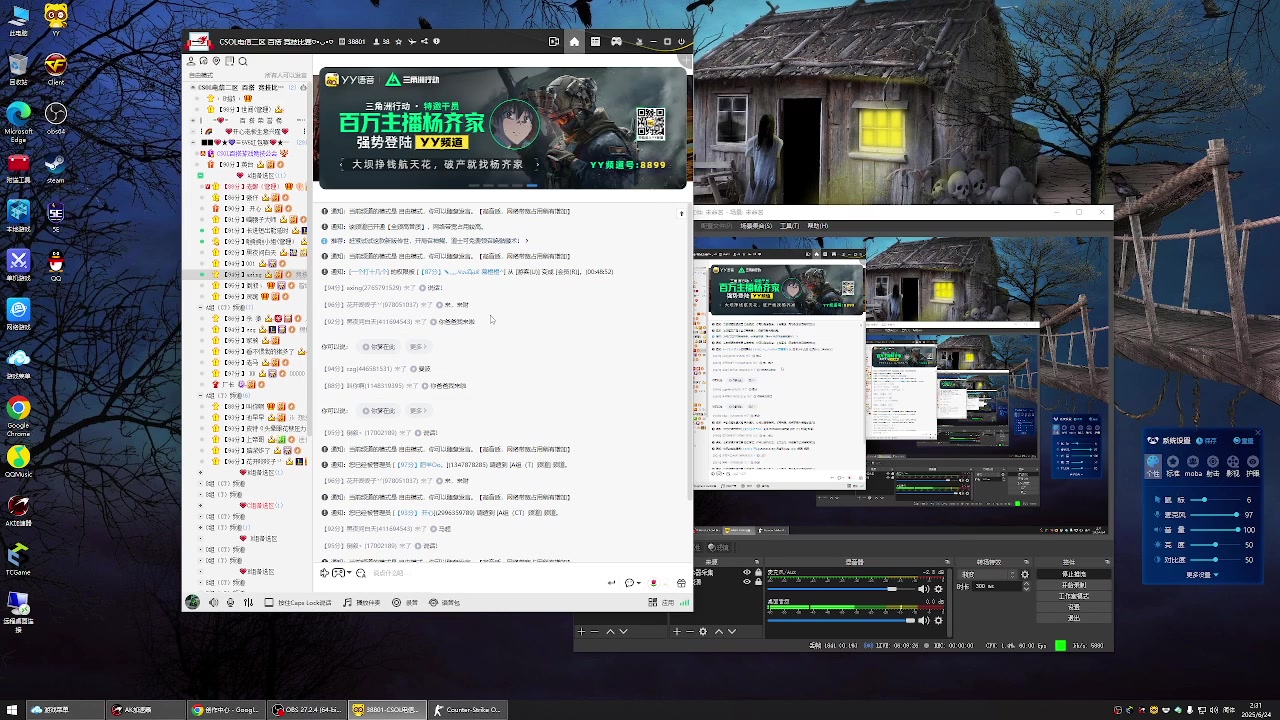The width and height of the screenshot is (1280, 720).
Task: Click 开始录制 button in OBS controls
Action: pyautogui.click(x=1074, y=585)
